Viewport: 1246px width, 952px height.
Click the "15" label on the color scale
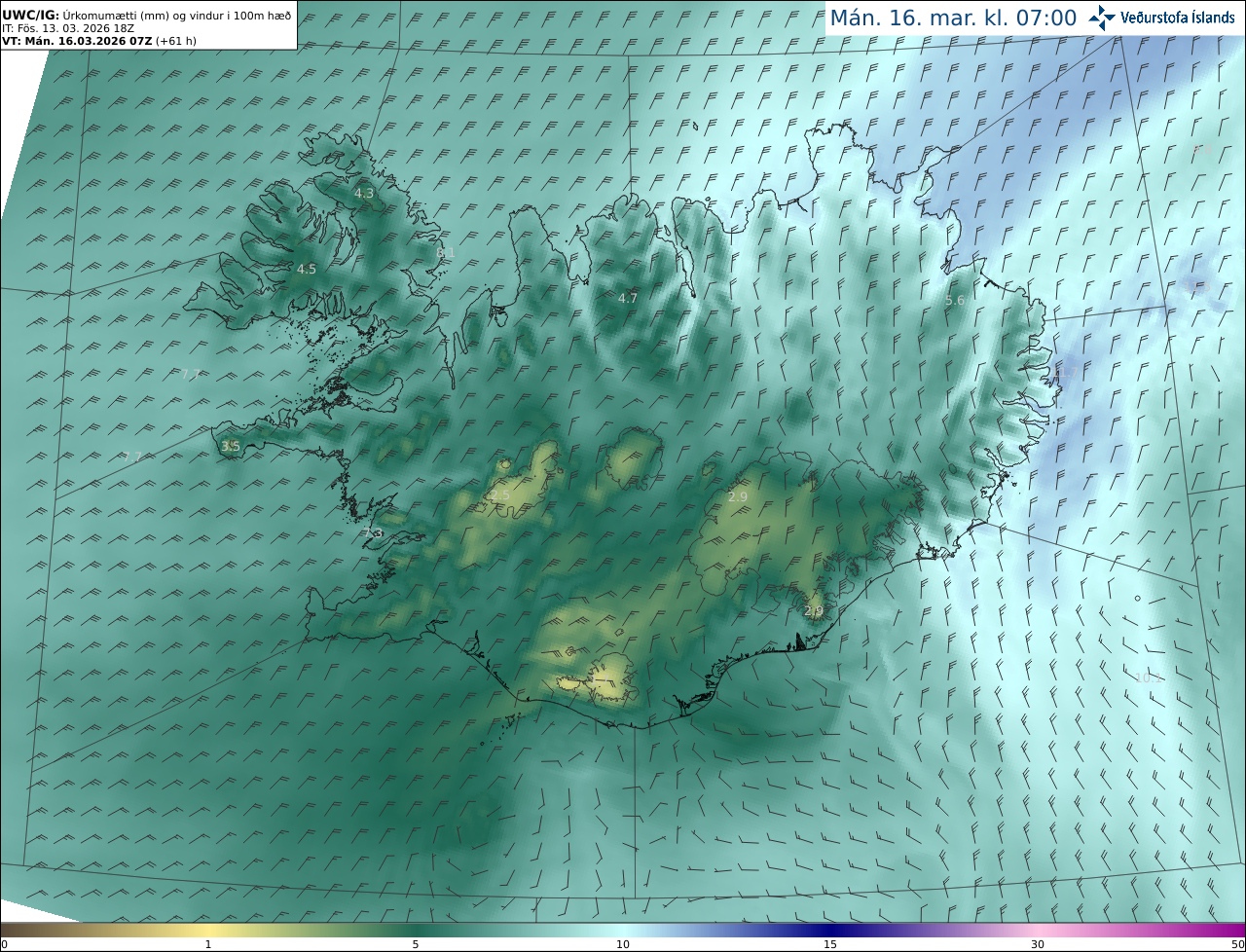click(830, 944)
